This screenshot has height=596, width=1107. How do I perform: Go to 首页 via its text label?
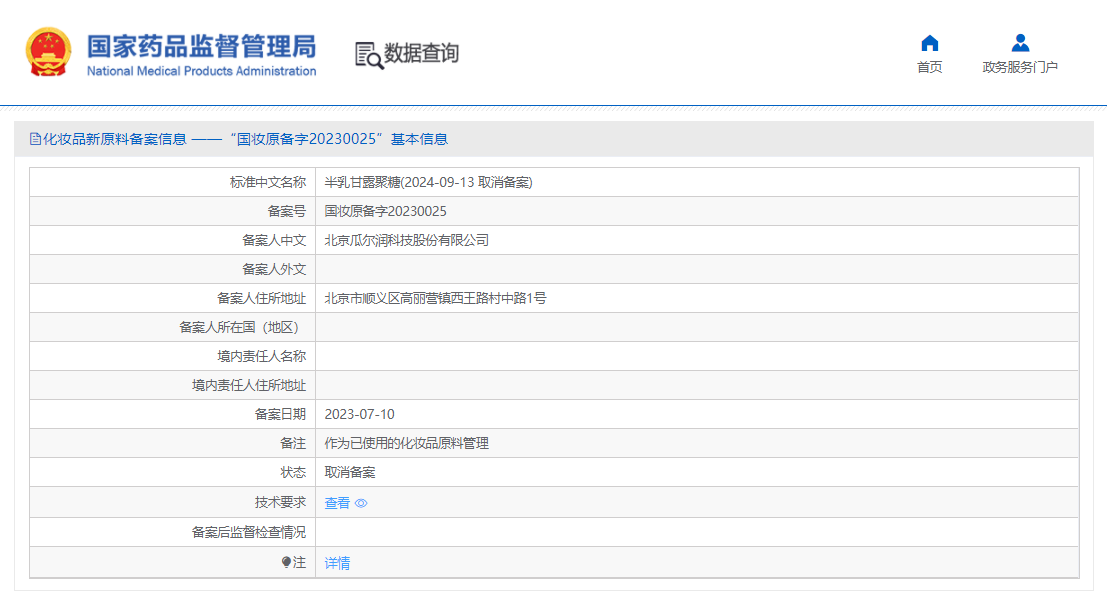tap(929, 67)
